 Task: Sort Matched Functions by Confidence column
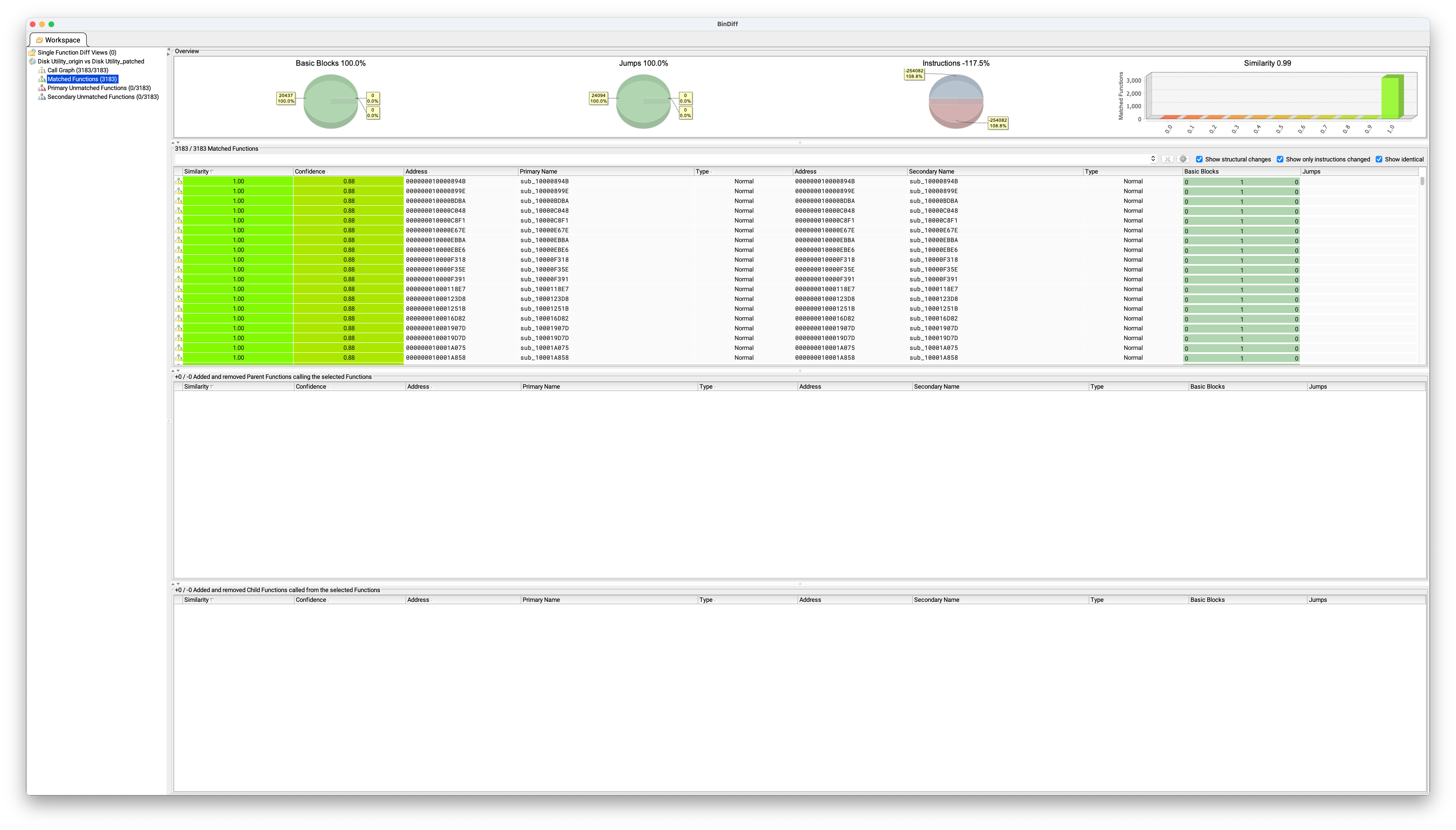click(348, 172)
